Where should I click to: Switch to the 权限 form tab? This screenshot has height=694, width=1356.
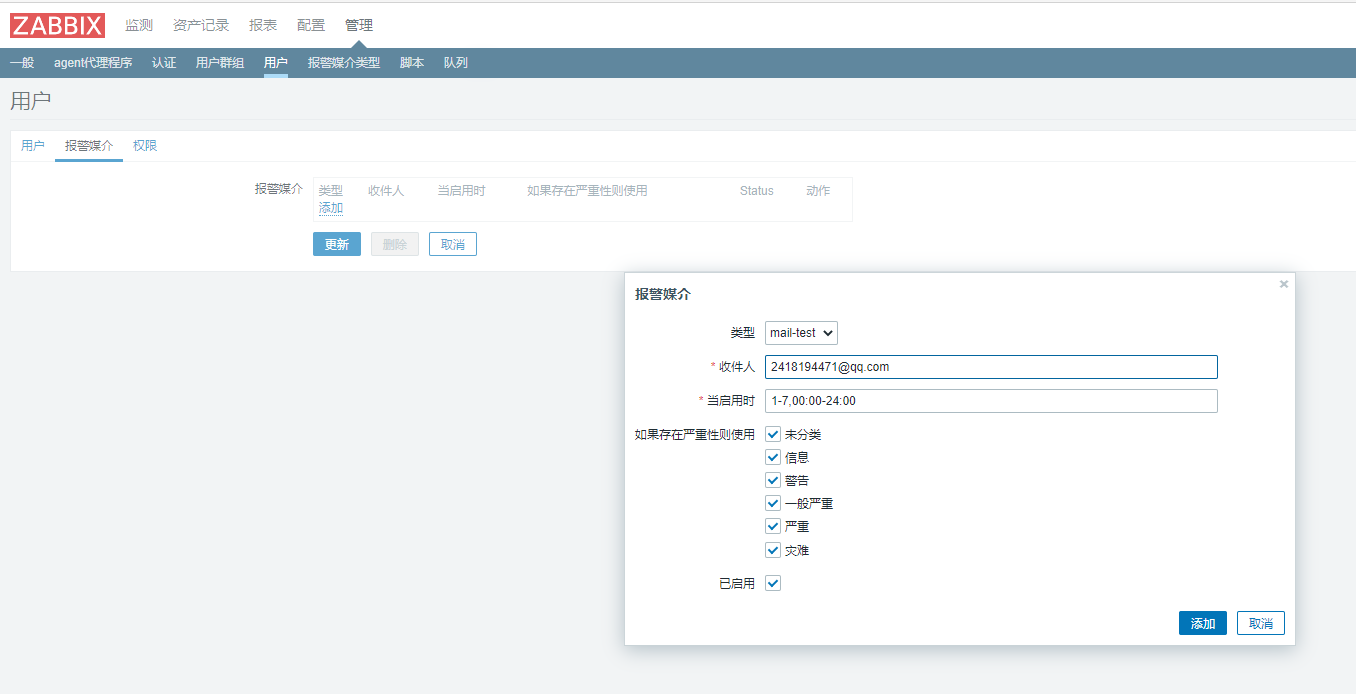(x=145, y=146)
